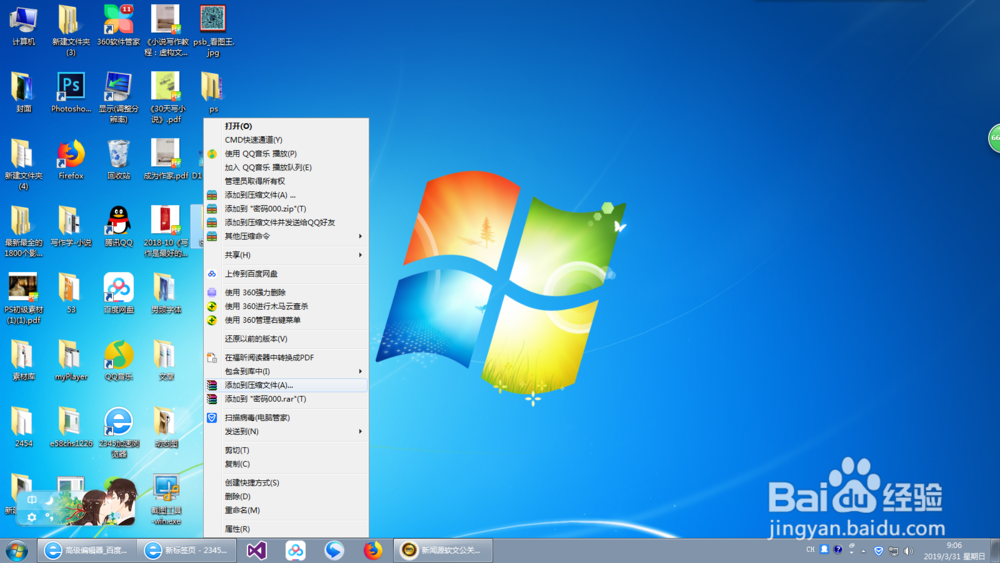Viewport: 1000px width, 563px height.
Task: Choose 管理员取得所有权 menu entry
Action: tap(286, 181)
